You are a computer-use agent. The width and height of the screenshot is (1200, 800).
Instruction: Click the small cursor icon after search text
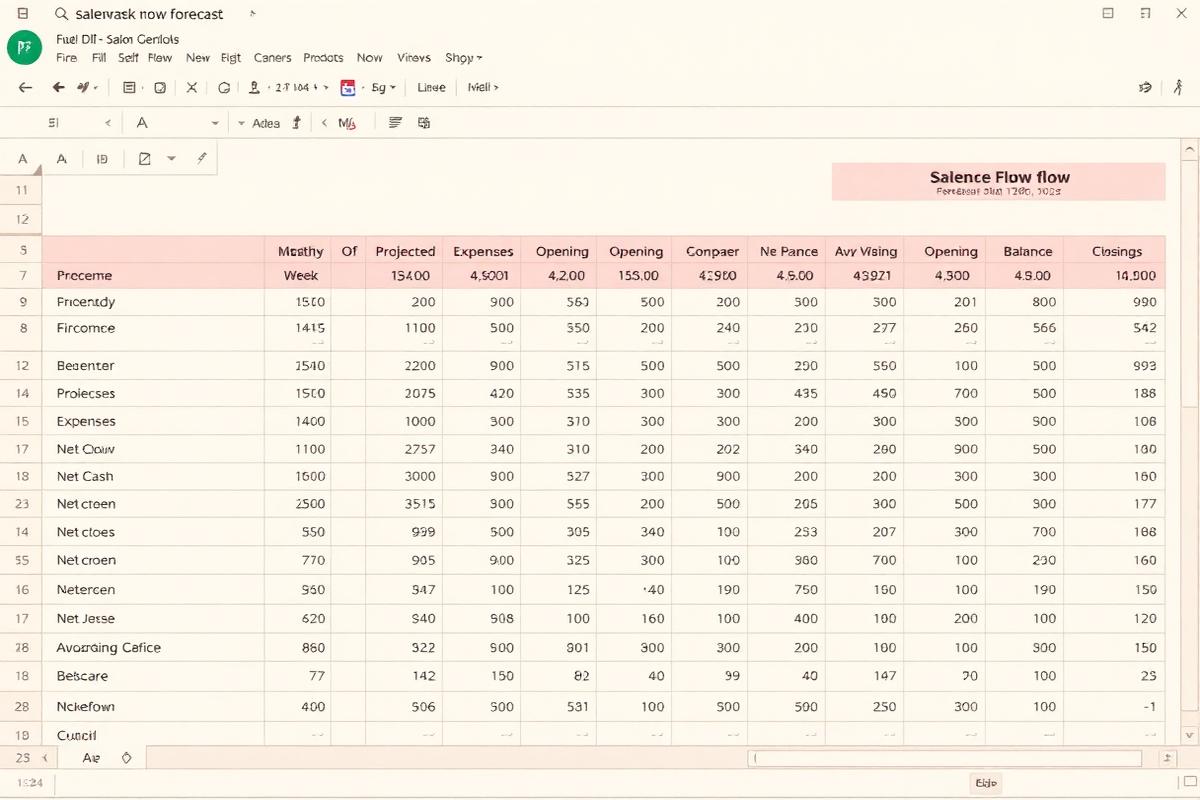click(252, 14)
